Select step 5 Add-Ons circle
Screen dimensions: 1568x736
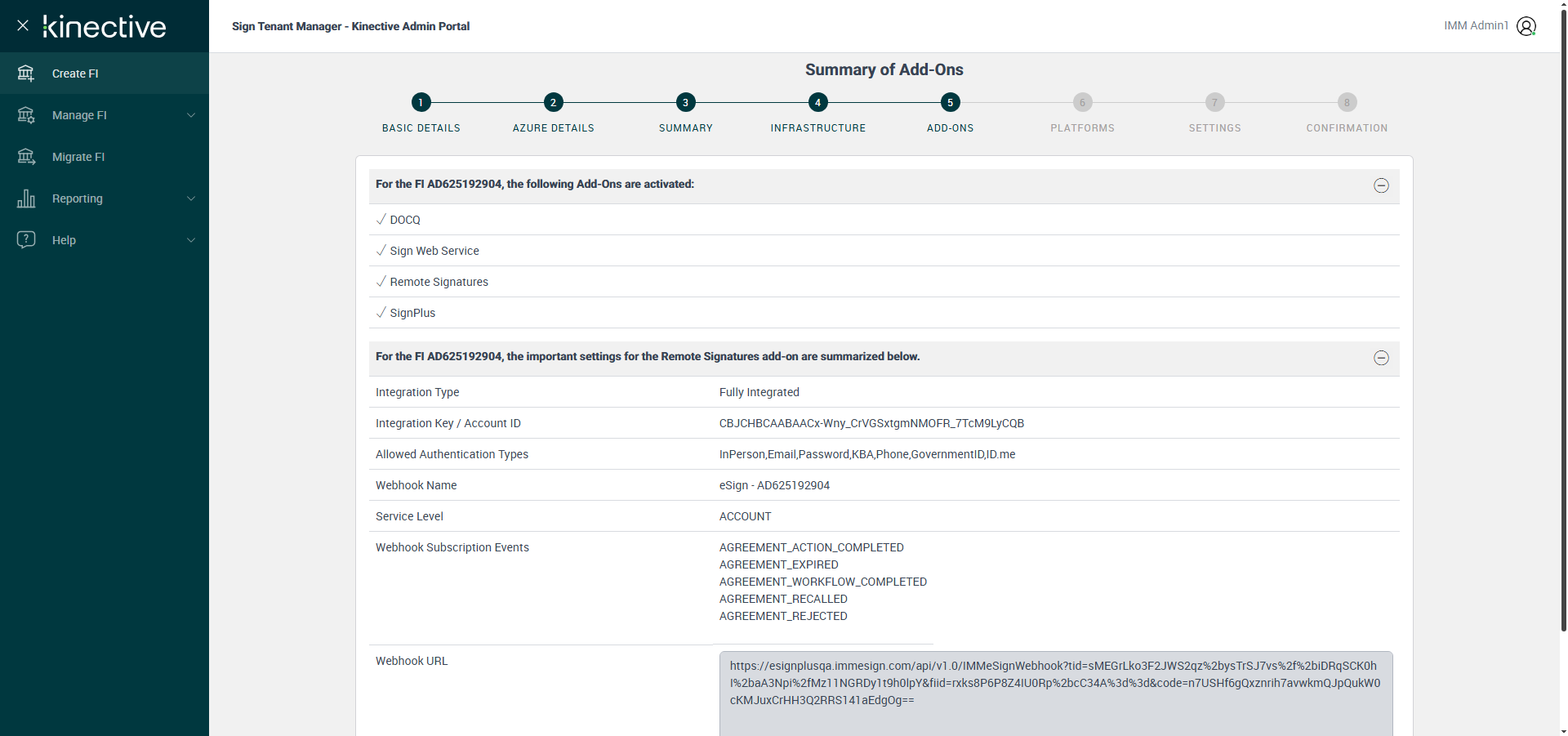tap(950, 102)
